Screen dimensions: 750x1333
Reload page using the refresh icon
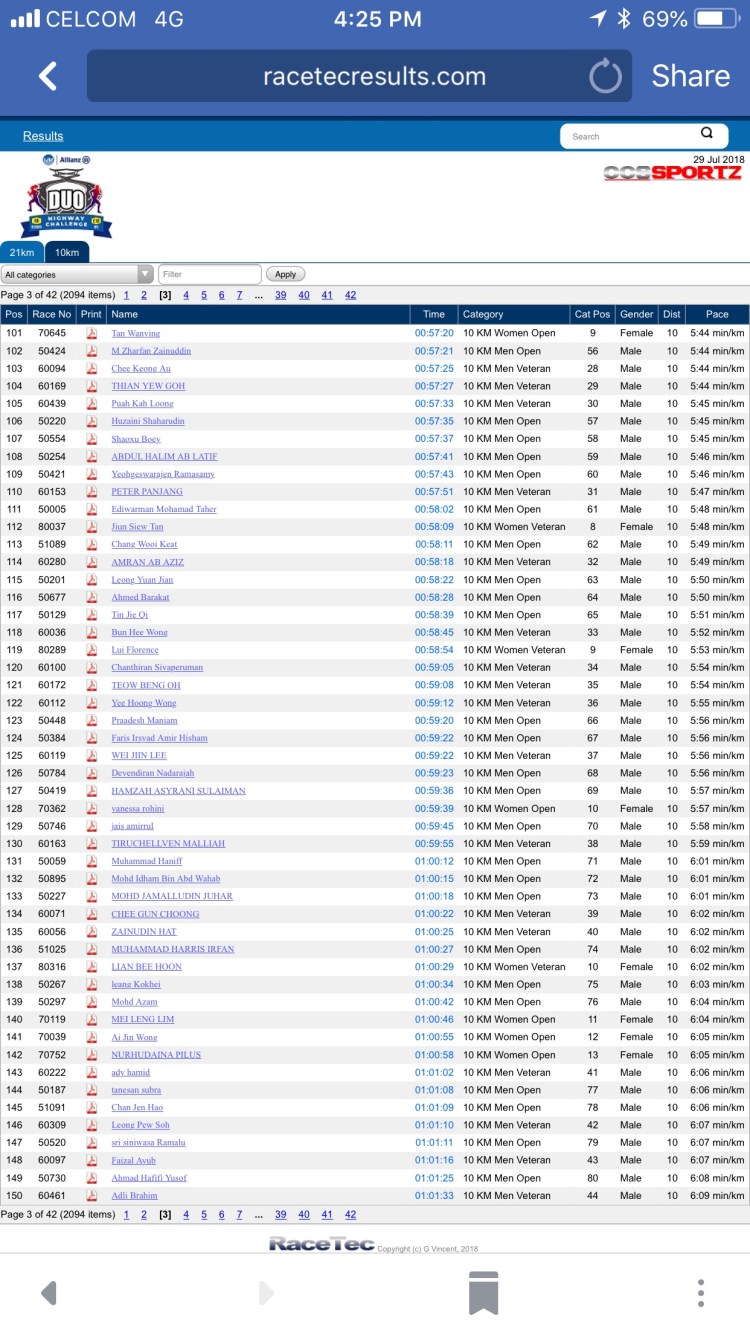(x=605, y=76)
